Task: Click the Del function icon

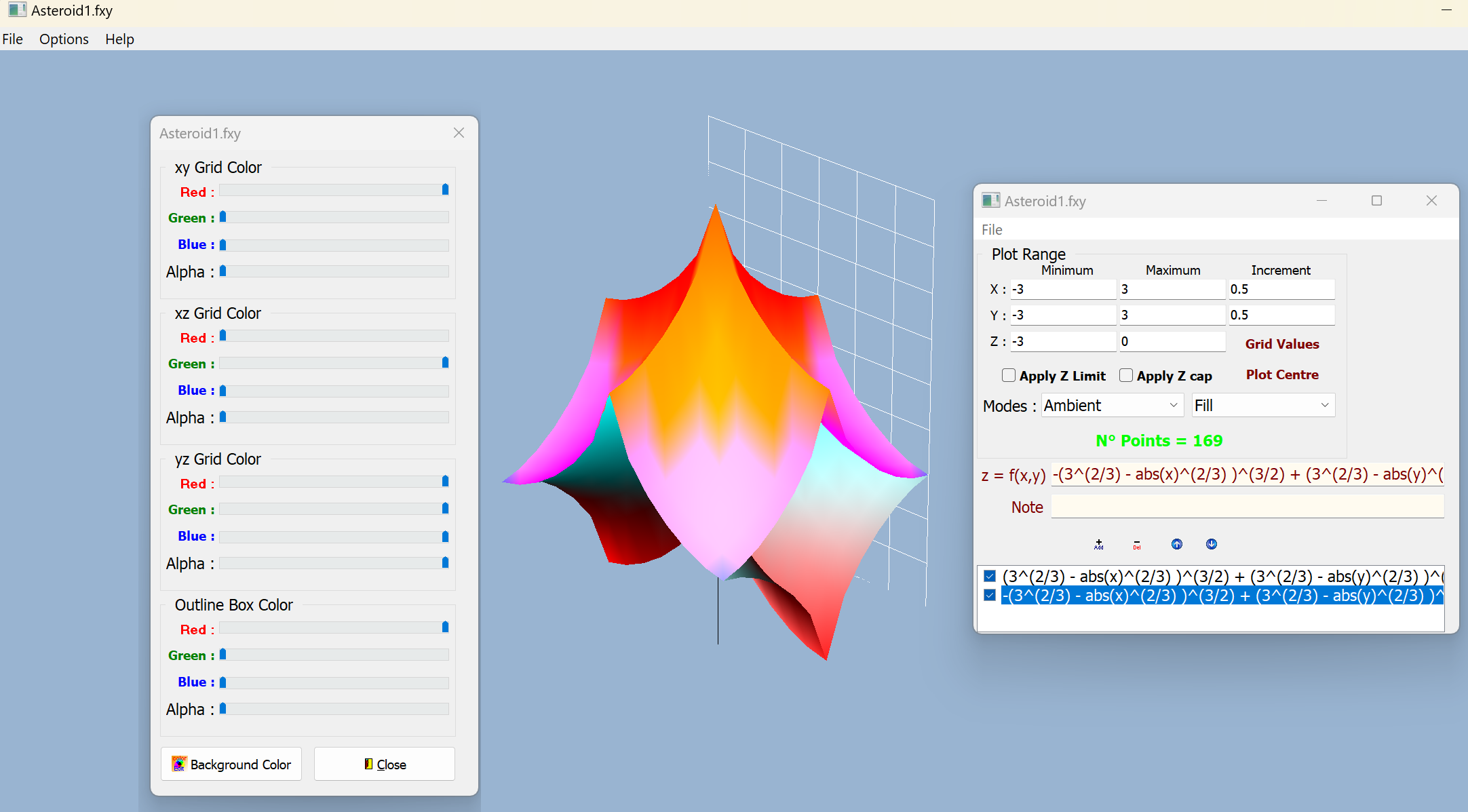Action: click(1137, 544)
